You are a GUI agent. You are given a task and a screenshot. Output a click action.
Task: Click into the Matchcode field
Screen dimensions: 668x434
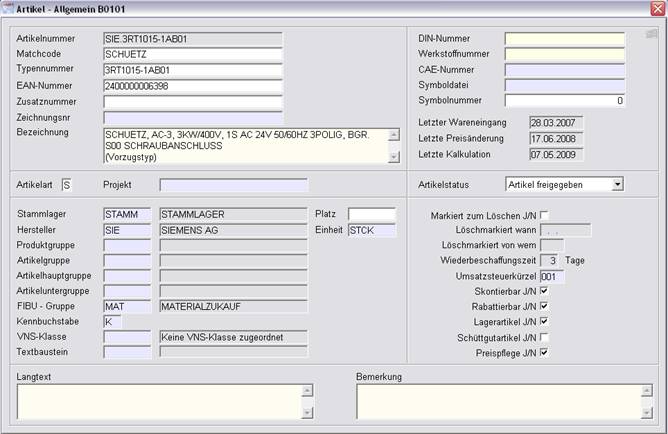click(x=193, y=55)
